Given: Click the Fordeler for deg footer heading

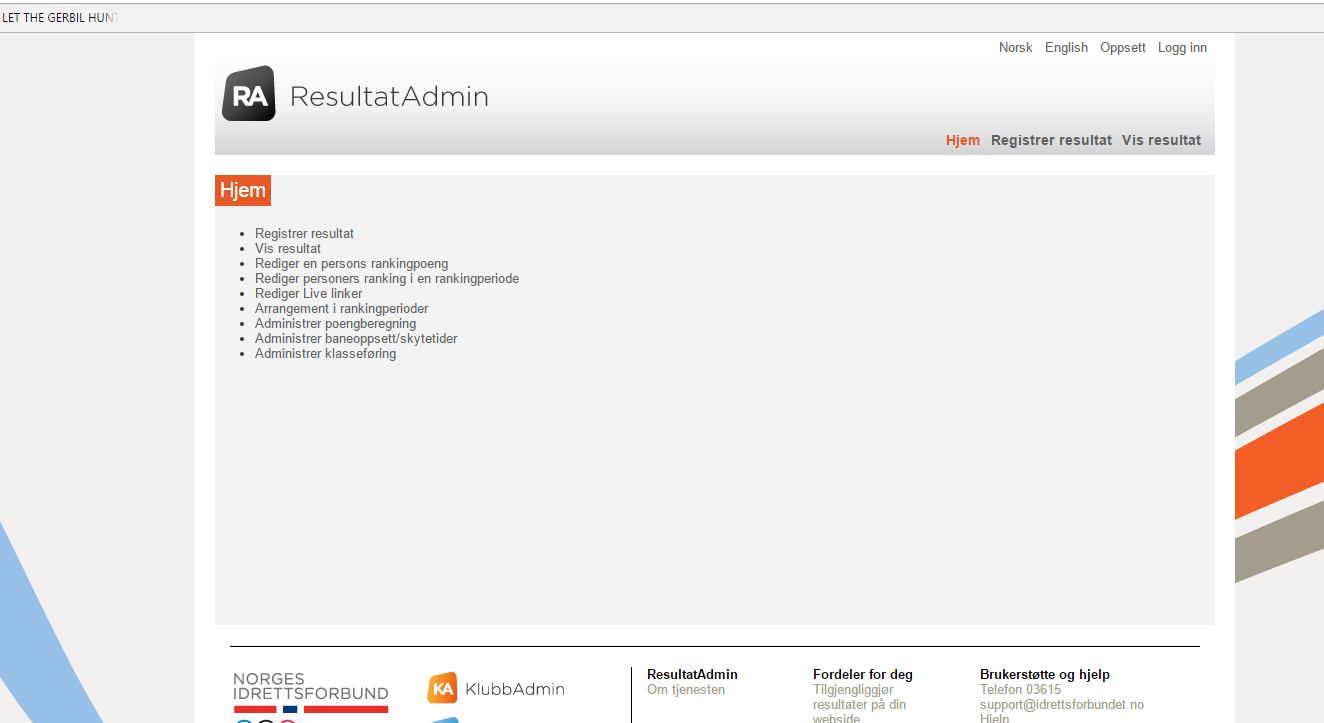Looking at the screenshot, I should point(863,675).
